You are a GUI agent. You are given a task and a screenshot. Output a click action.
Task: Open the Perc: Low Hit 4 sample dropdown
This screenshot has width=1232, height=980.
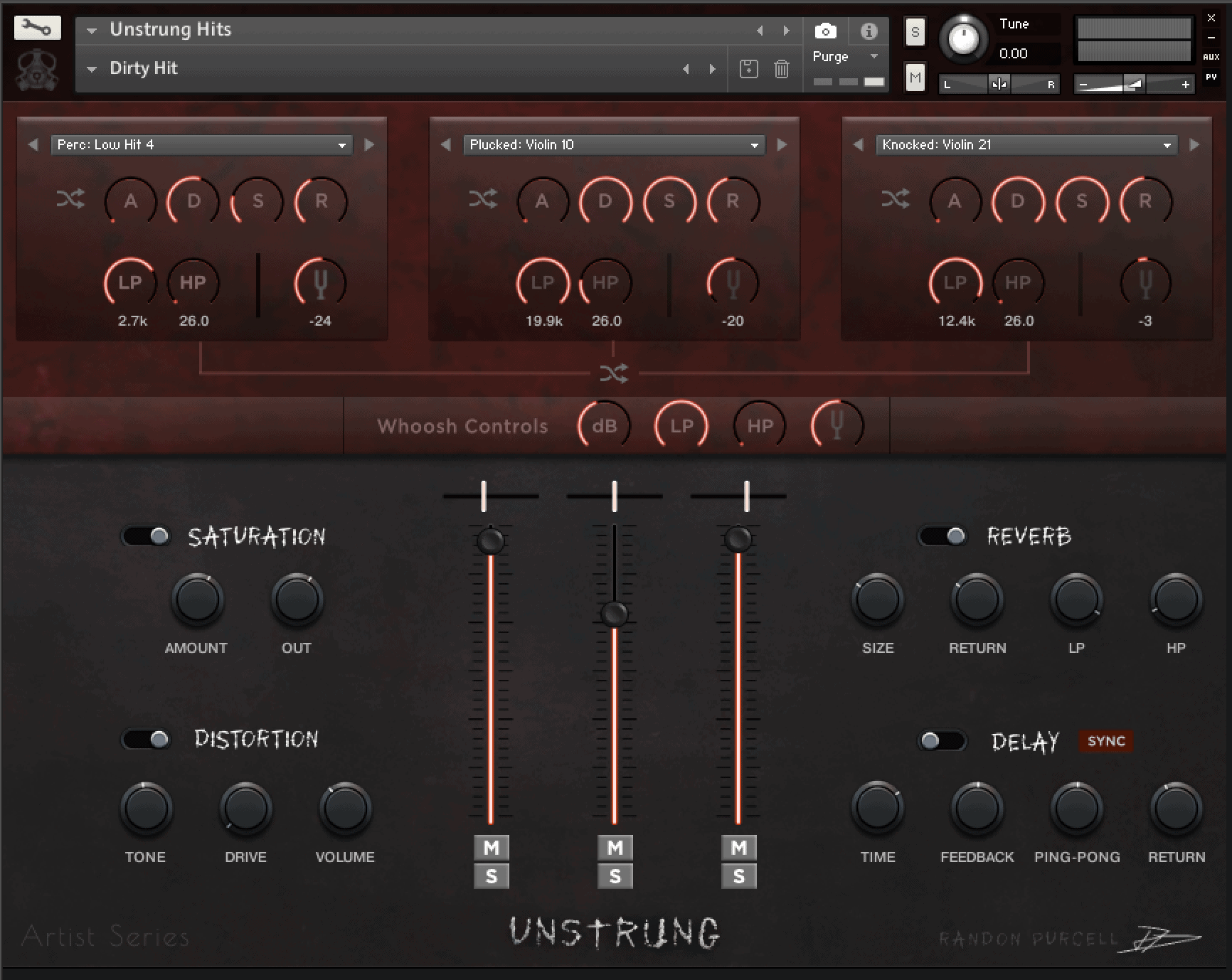point(201,144)
